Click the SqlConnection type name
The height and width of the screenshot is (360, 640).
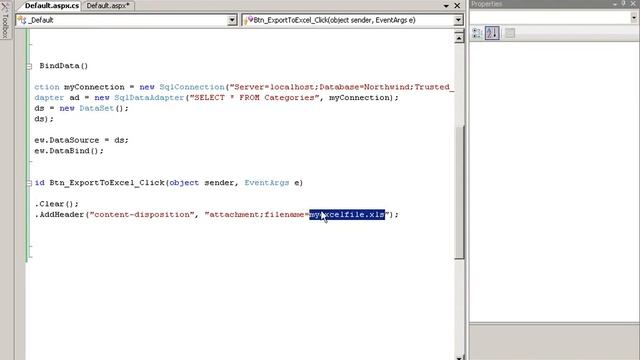click(192, 87)
